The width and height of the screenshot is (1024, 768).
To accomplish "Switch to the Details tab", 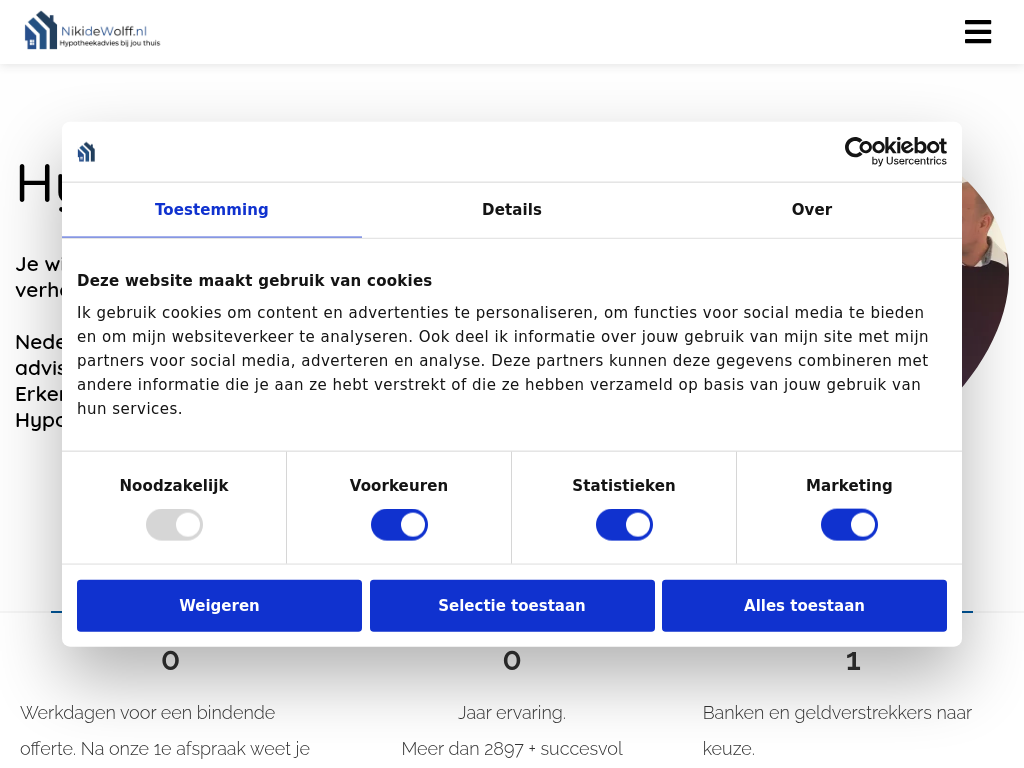I will [x=511, y=210].
